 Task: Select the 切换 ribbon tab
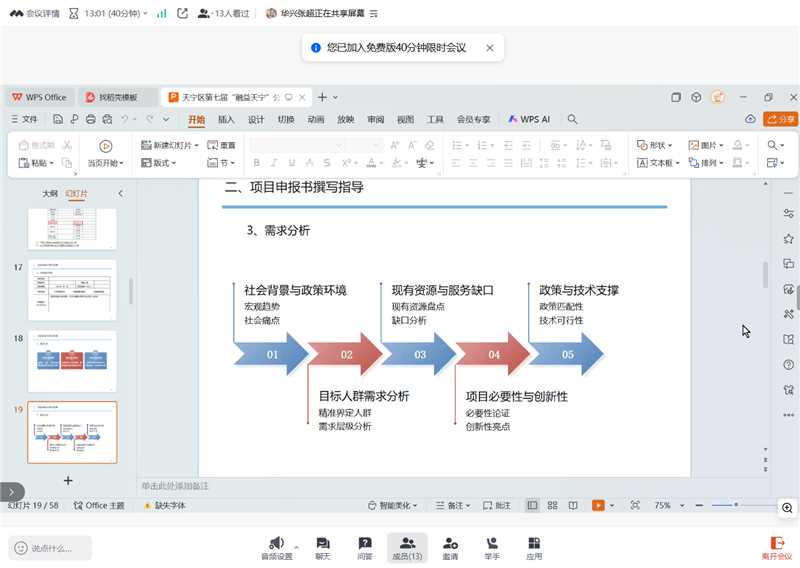[x=286, y=119]
